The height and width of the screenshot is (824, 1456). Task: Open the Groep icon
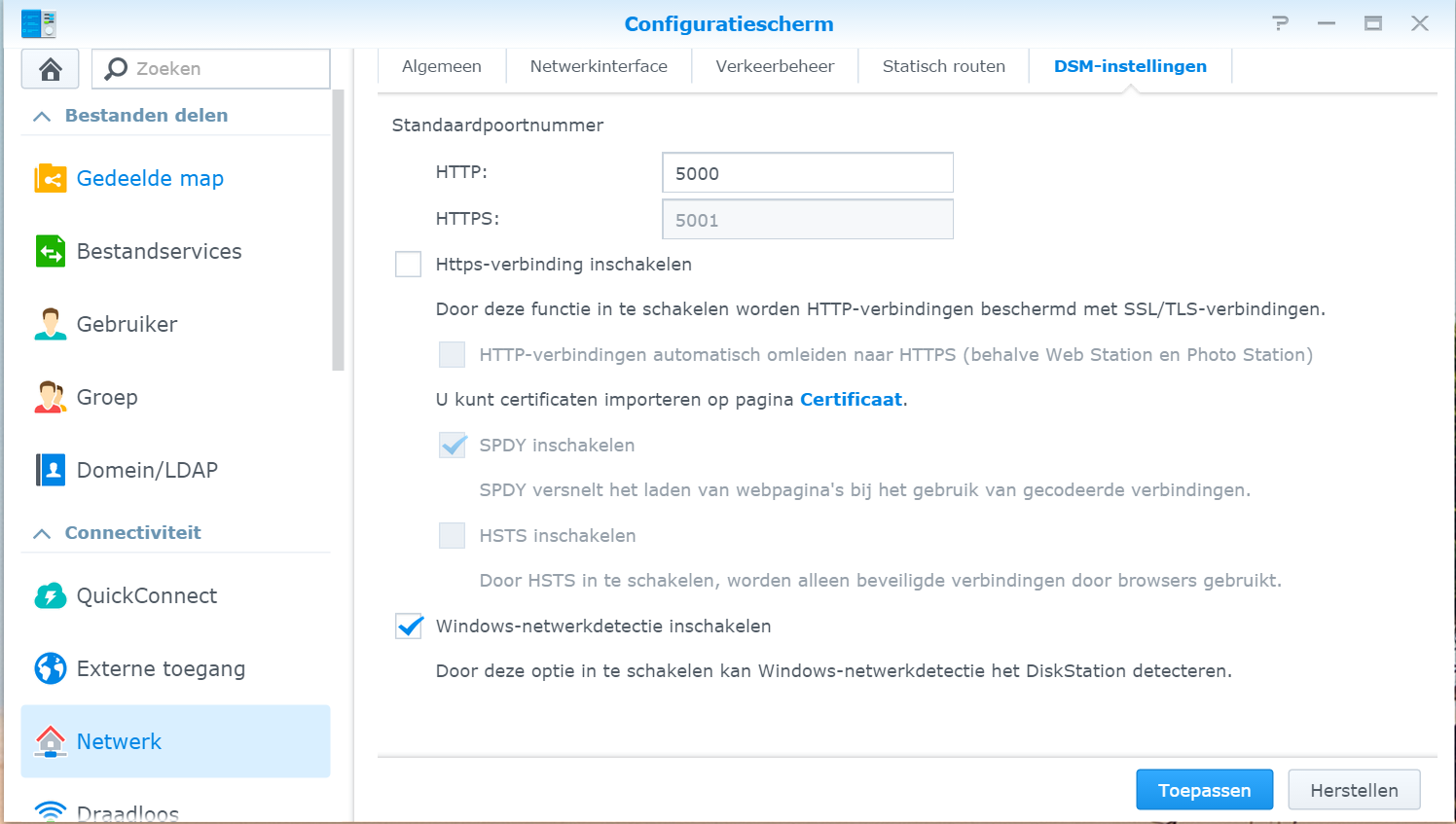coord(51,397)
